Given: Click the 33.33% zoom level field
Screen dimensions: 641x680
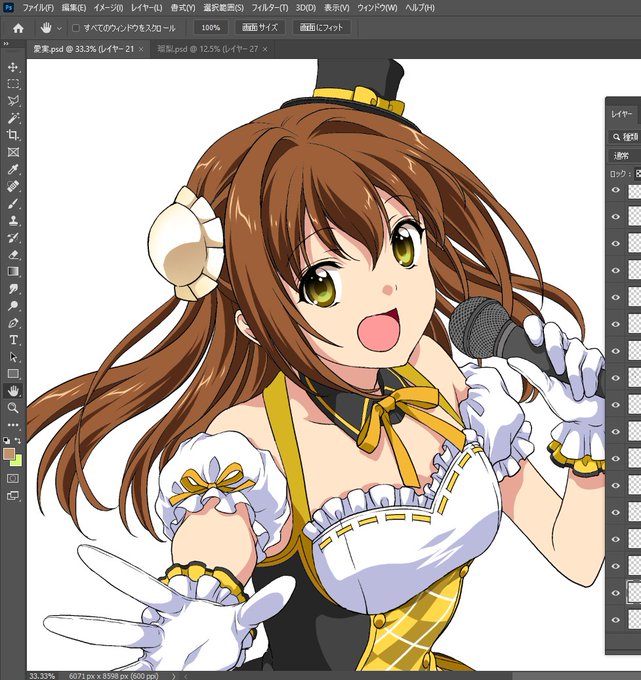Looking at the screenshot, I should [x=42, y=676].
